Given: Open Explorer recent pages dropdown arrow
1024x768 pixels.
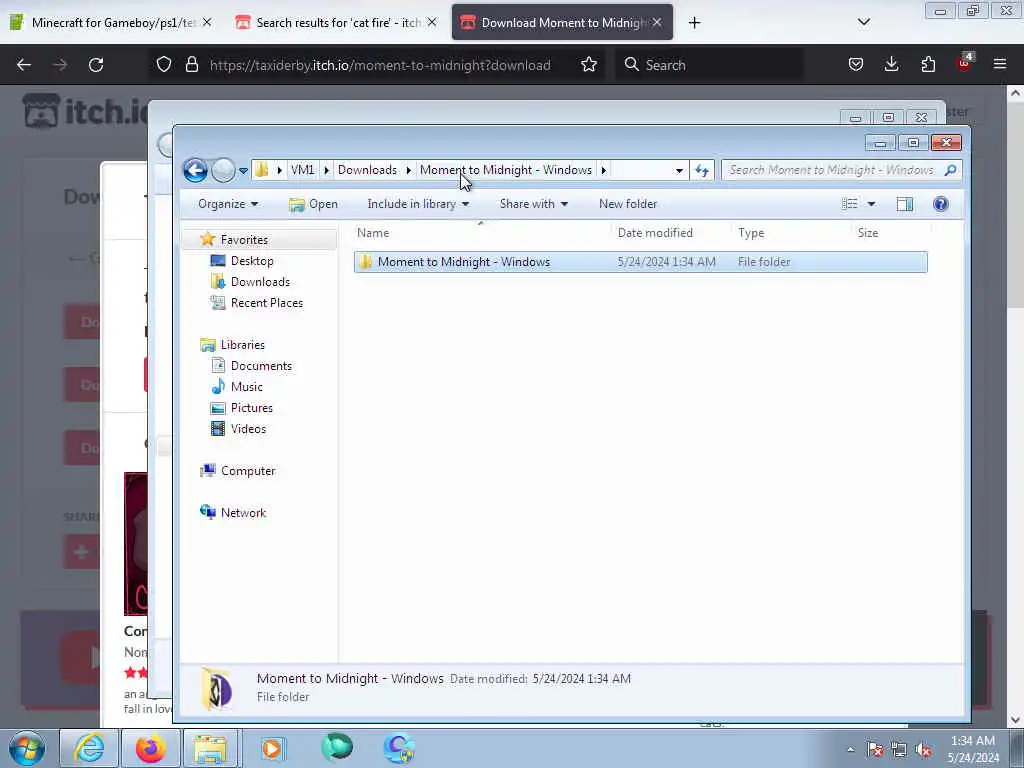Looking at the screenshot, I should 243,171.
